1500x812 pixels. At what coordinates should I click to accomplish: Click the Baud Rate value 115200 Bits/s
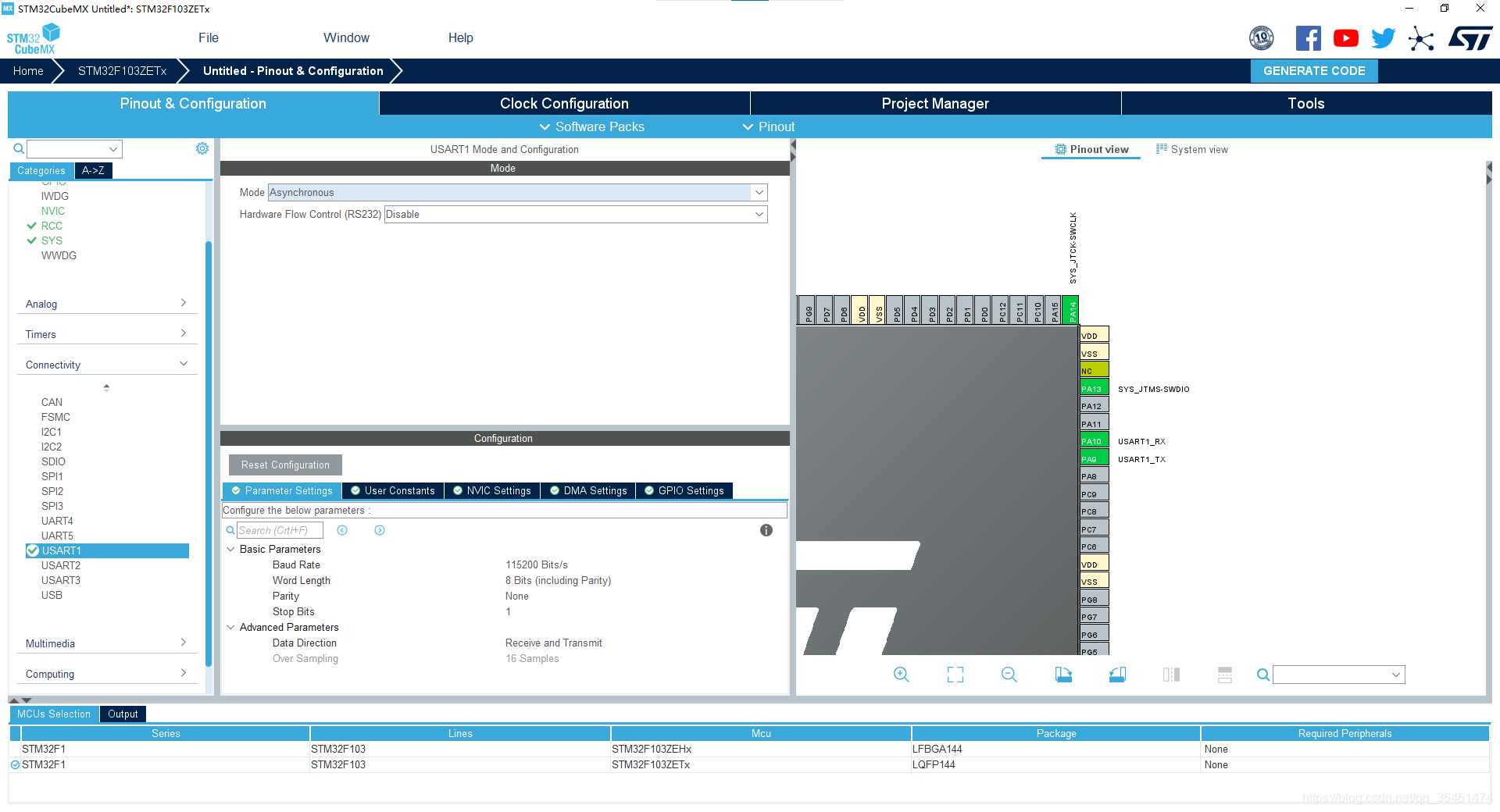pyautogui.click(x=537, y=564)
